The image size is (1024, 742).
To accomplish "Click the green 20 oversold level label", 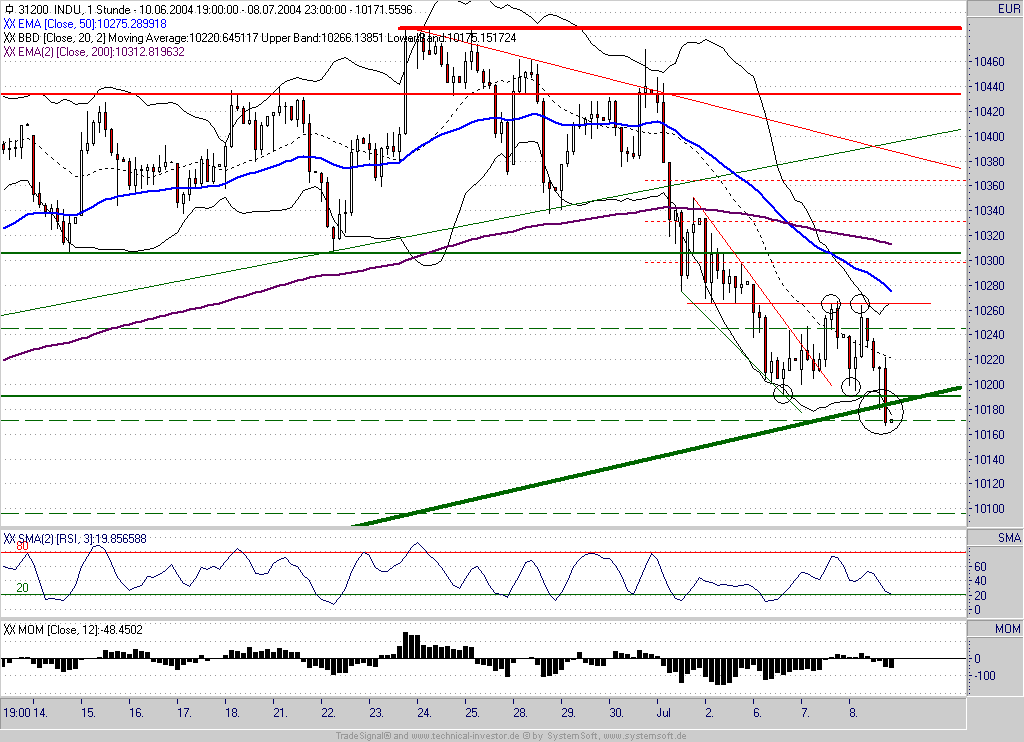I will 22,588.
